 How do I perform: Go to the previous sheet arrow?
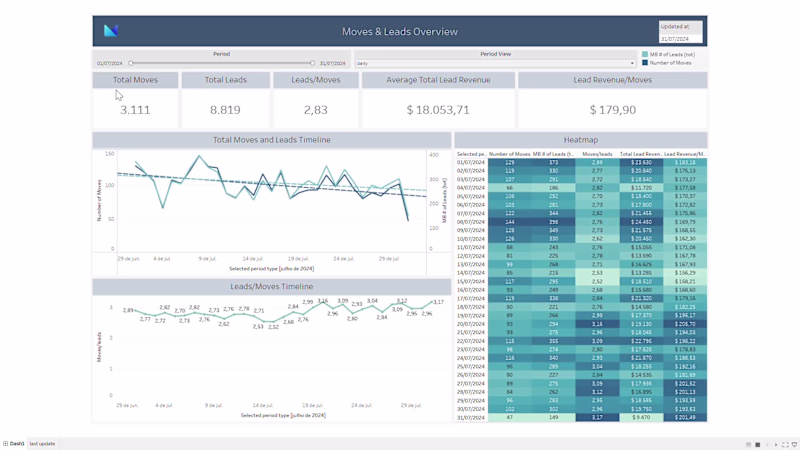[767, 445]
